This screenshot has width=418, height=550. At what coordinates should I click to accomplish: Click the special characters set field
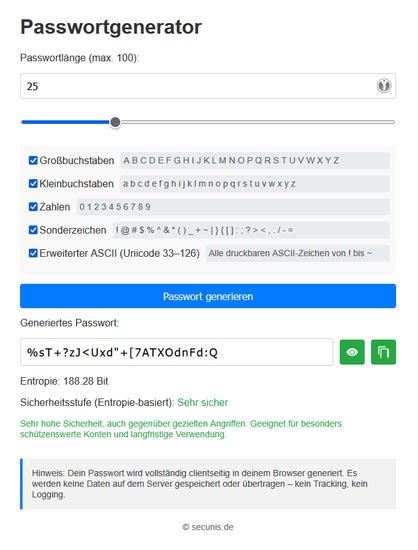point(251,230)
